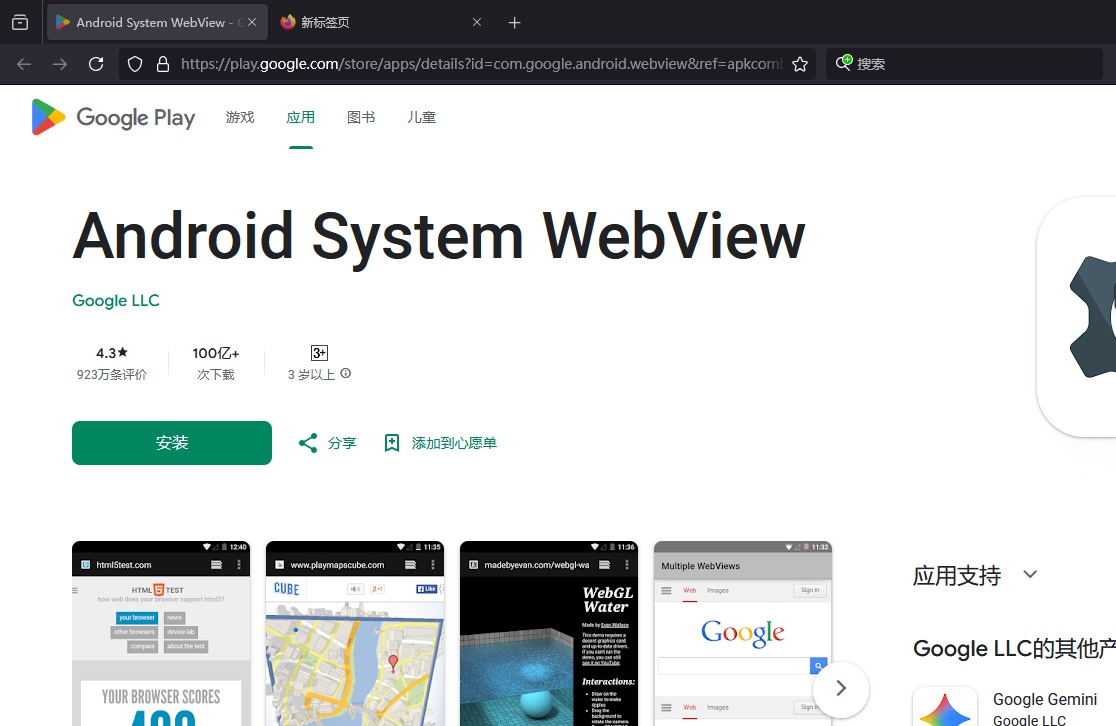1116x726 pixels.
Task: Switch to the 新标签页 tab
Action: 381,22
